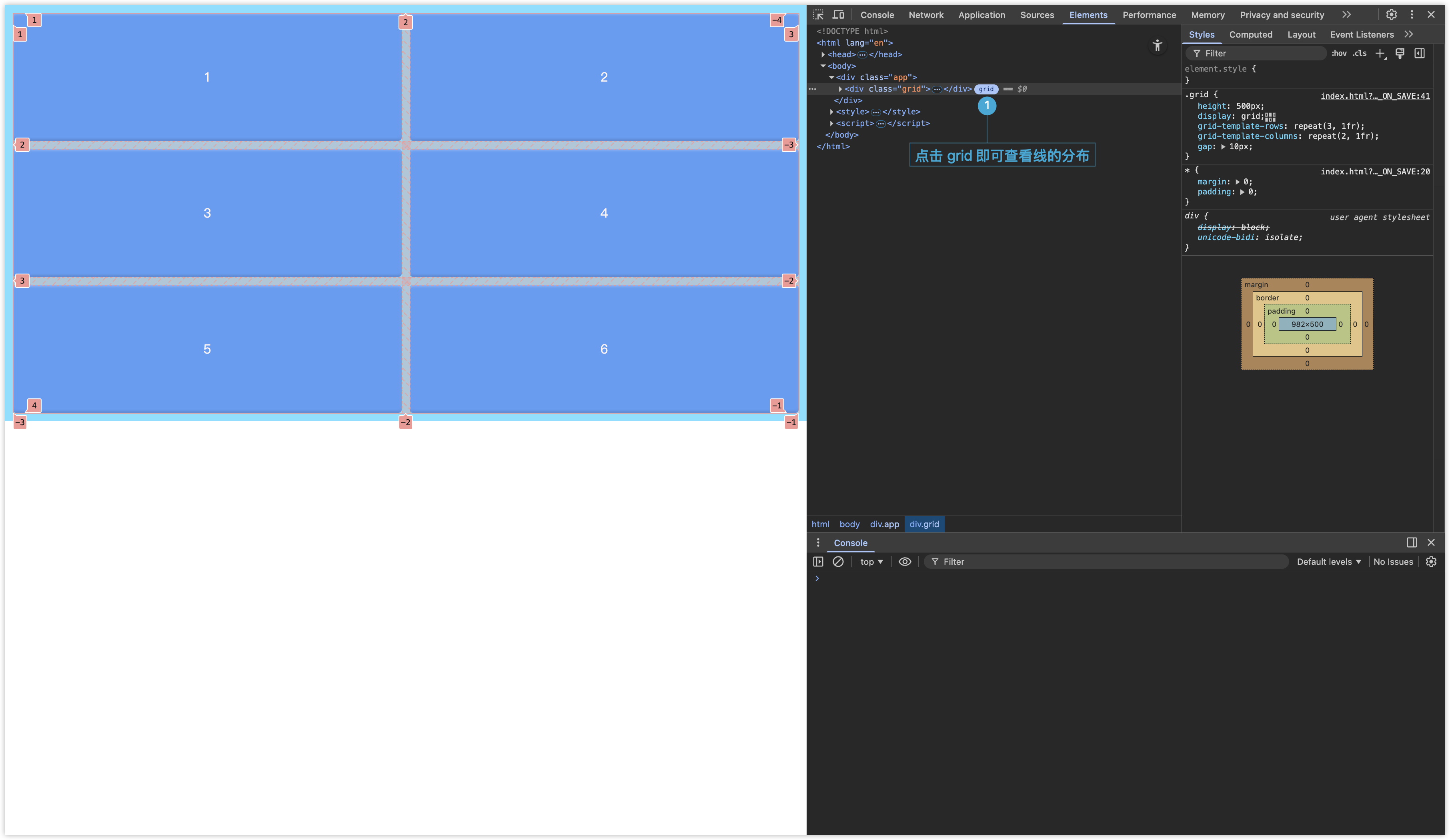The height and width of the screenshot is (840, 1450).
Task: Toggle the grid overlay badge
Action: [986, 89]
